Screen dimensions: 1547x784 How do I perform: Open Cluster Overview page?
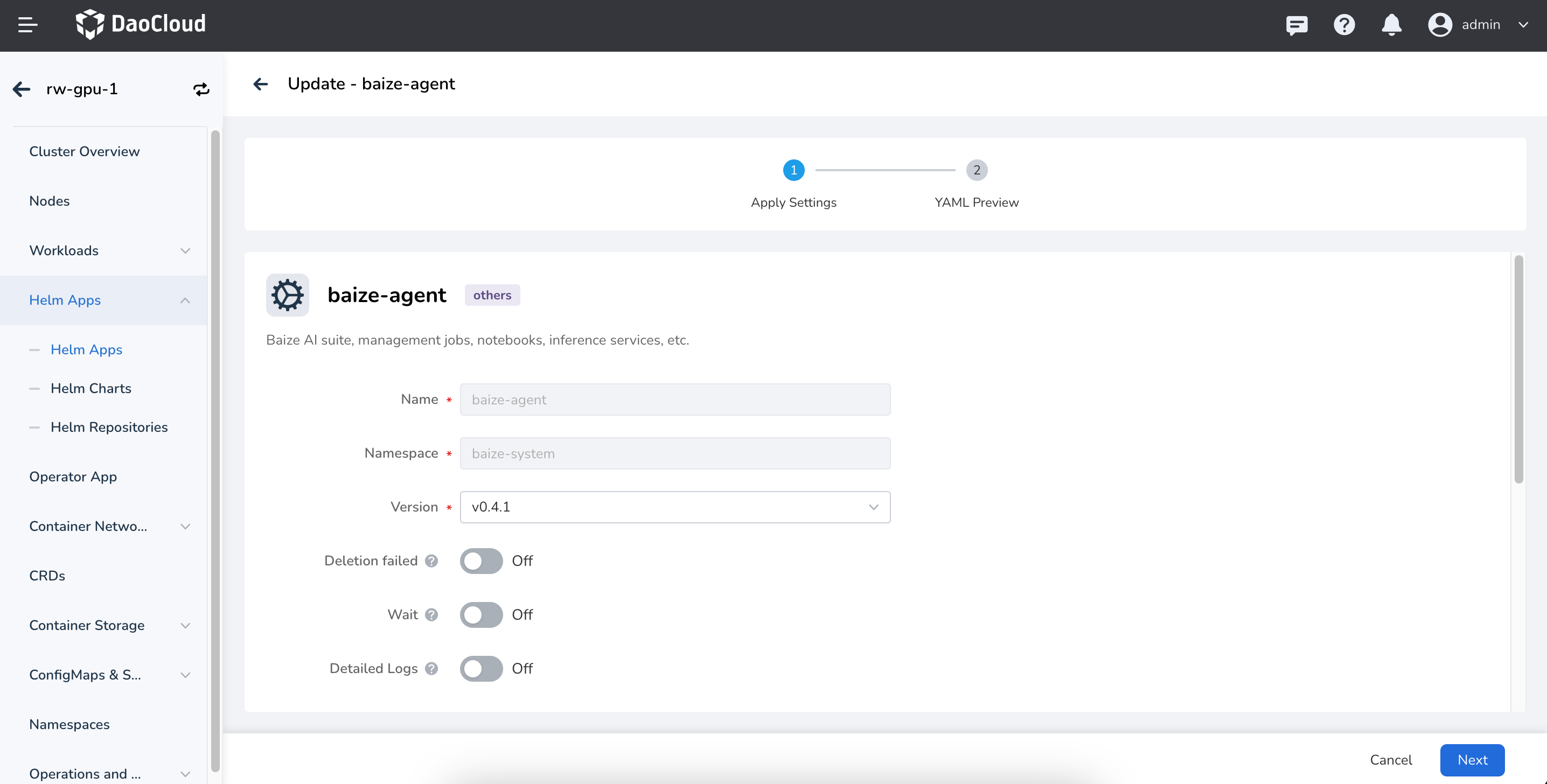click(84, 151)
